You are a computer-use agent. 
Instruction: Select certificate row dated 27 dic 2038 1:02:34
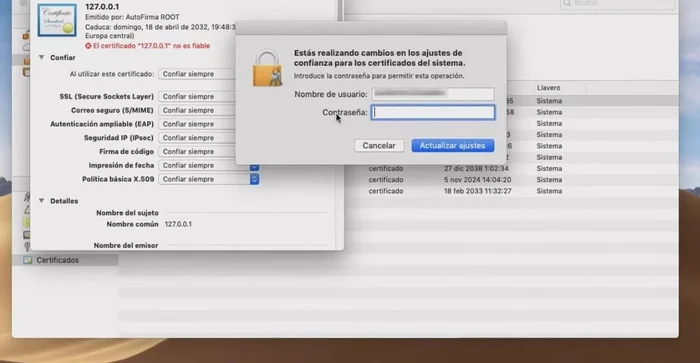(x=512, y=168)
